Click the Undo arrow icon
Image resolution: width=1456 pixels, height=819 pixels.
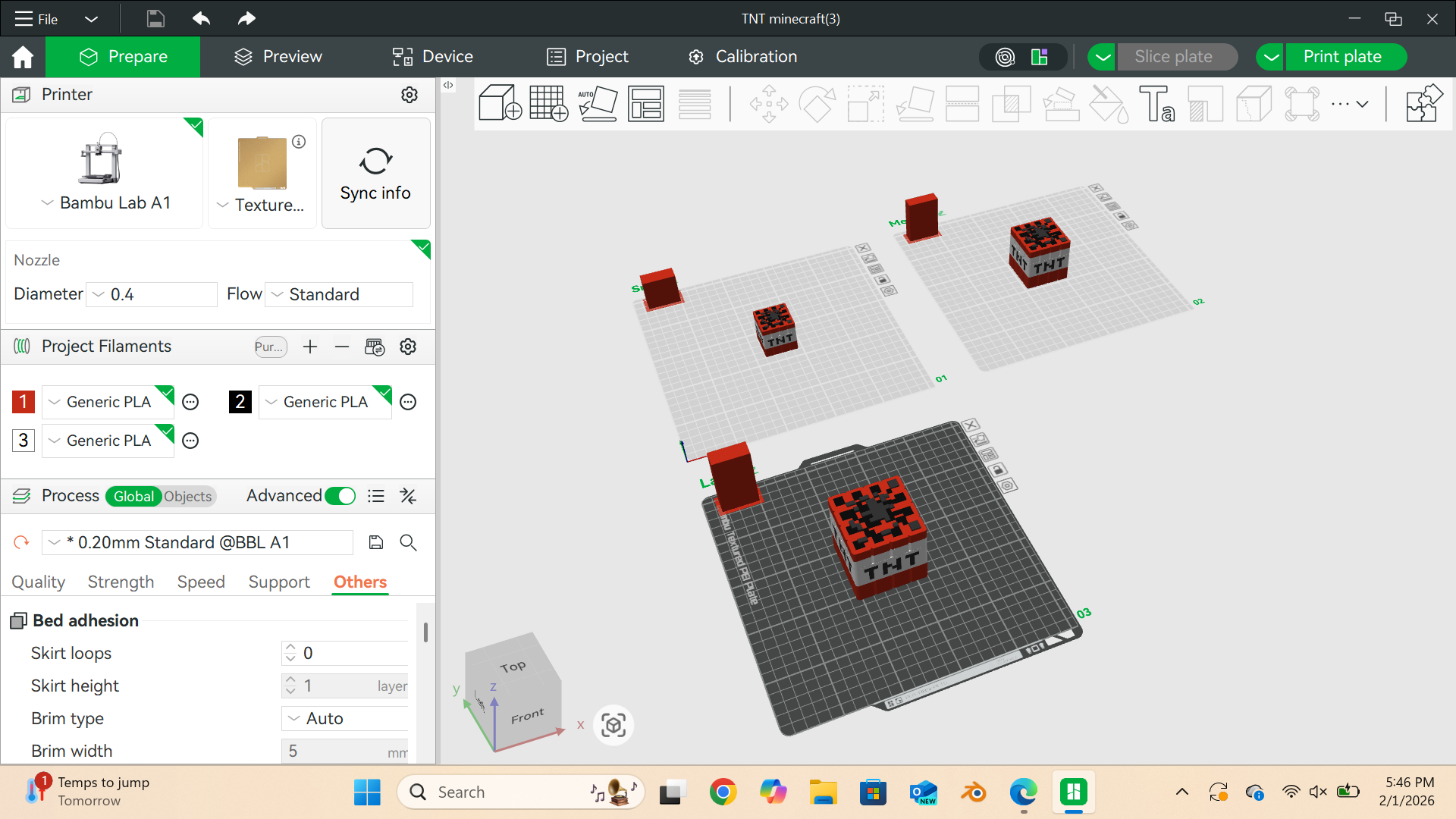(201, 18)
